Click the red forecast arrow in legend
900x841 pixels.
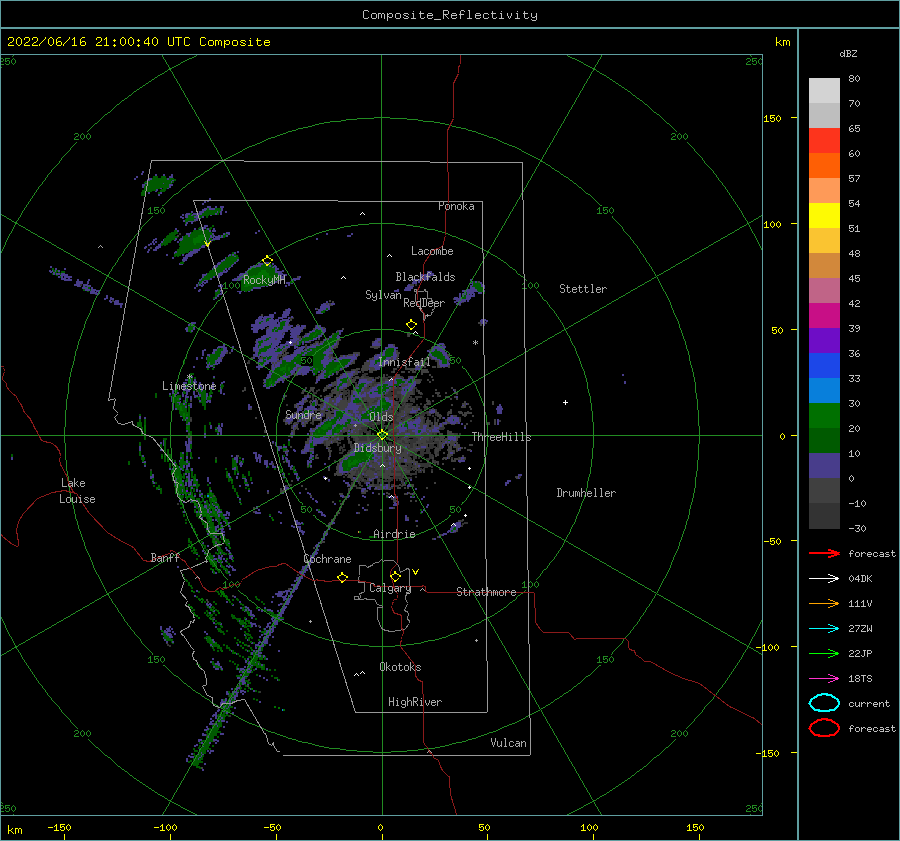coord(824,553)
